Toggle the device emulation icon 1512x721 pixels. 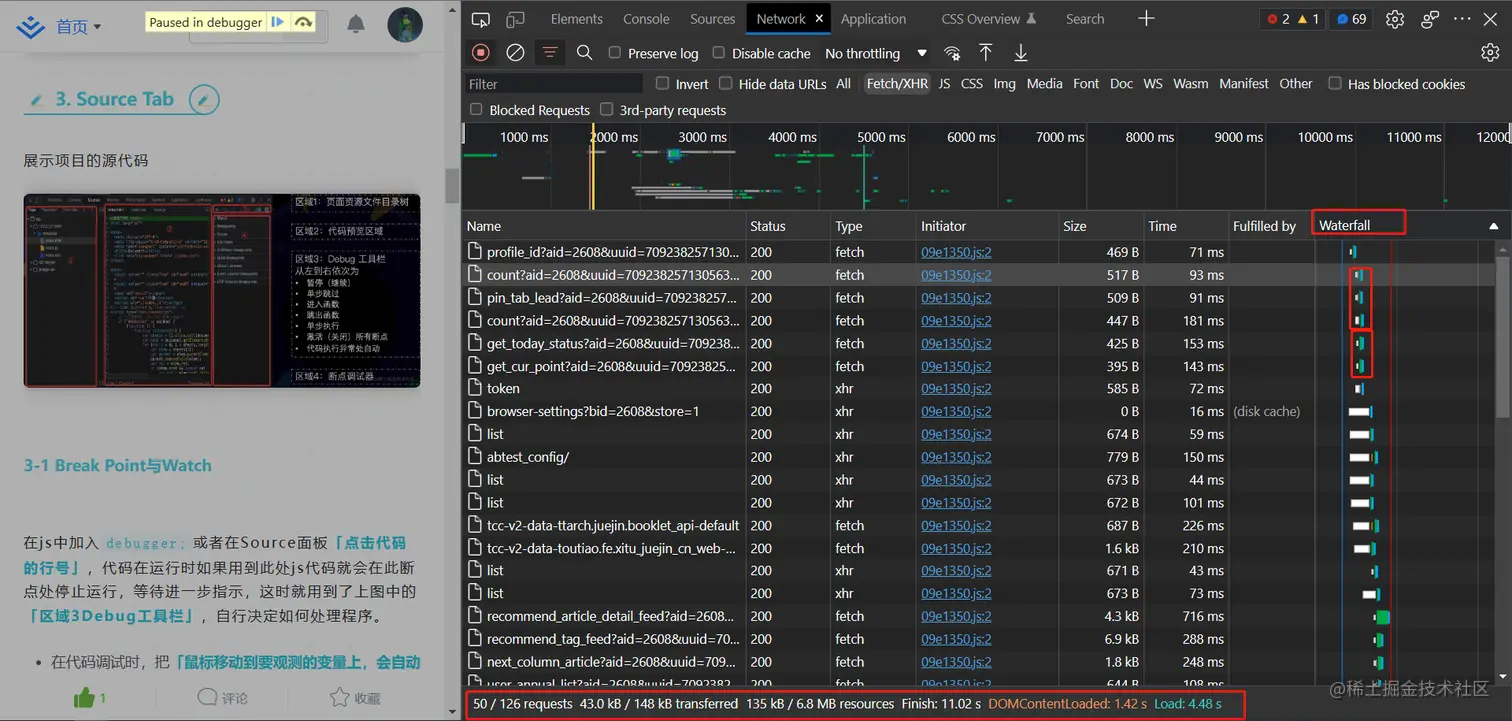point(515,19)
